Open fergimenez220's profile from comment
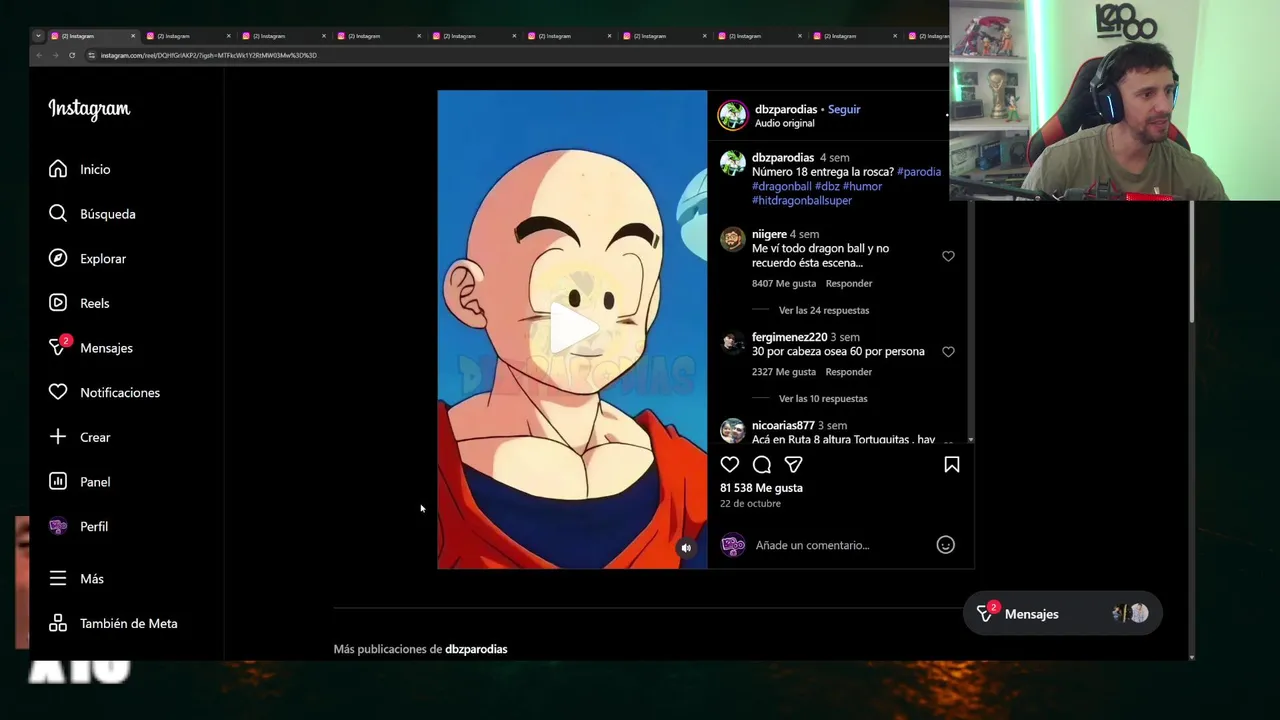 [x=789, y=337]
